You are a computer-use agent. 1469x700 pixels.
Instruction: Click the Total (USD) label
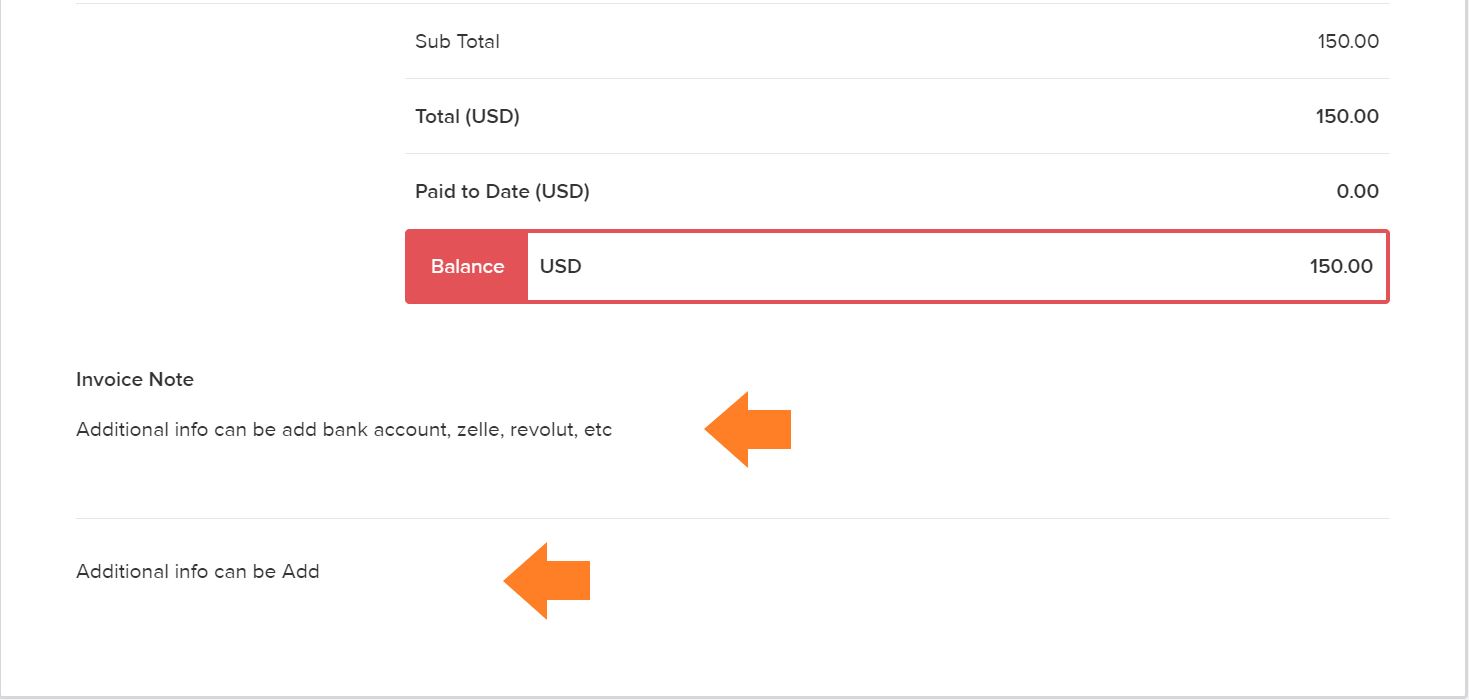click(x=467, y=117)
